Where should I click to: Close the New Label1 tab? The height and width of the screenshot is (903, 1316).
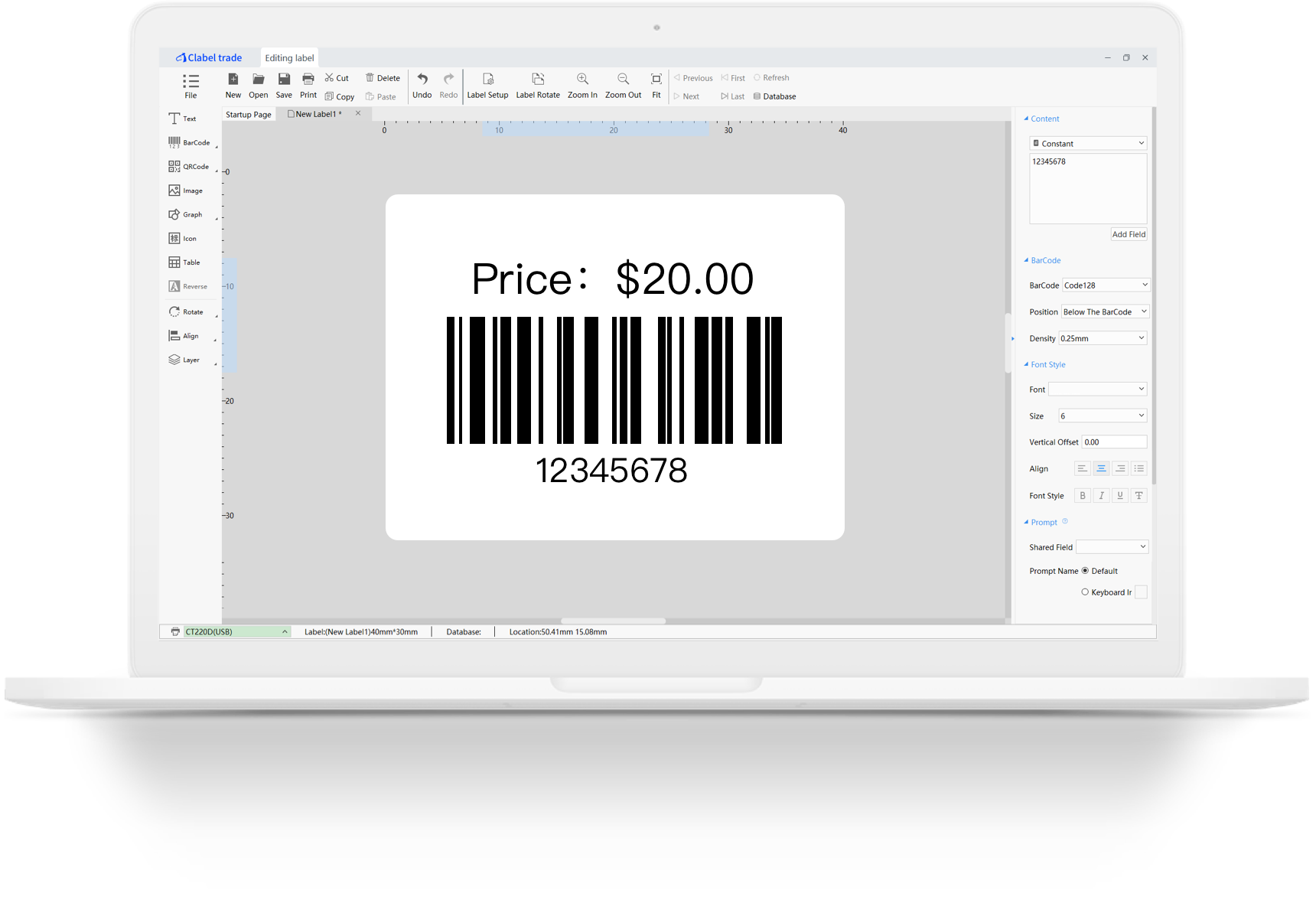click(358, 113)
